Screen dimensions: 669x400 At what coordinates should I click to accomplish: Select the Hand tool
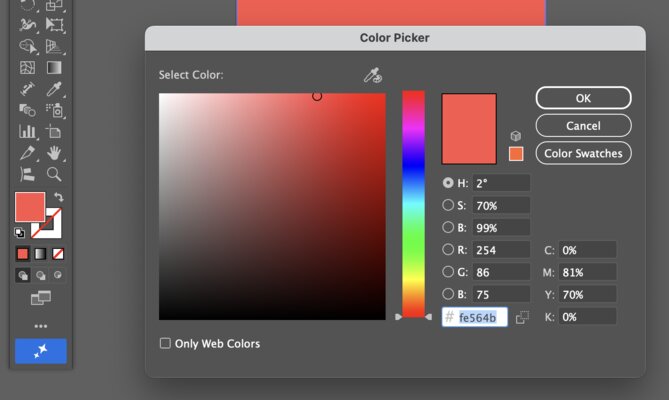pos(54,152)
